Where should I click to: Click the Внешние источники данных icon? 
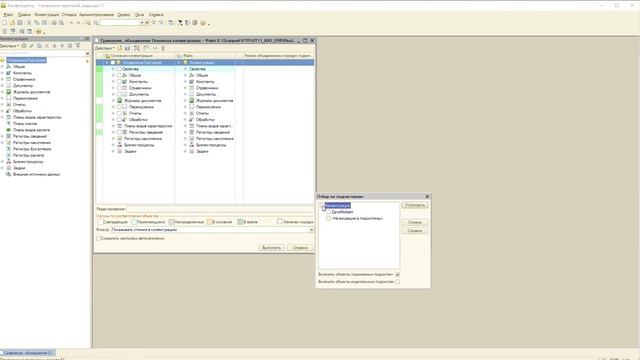point(9,174)
